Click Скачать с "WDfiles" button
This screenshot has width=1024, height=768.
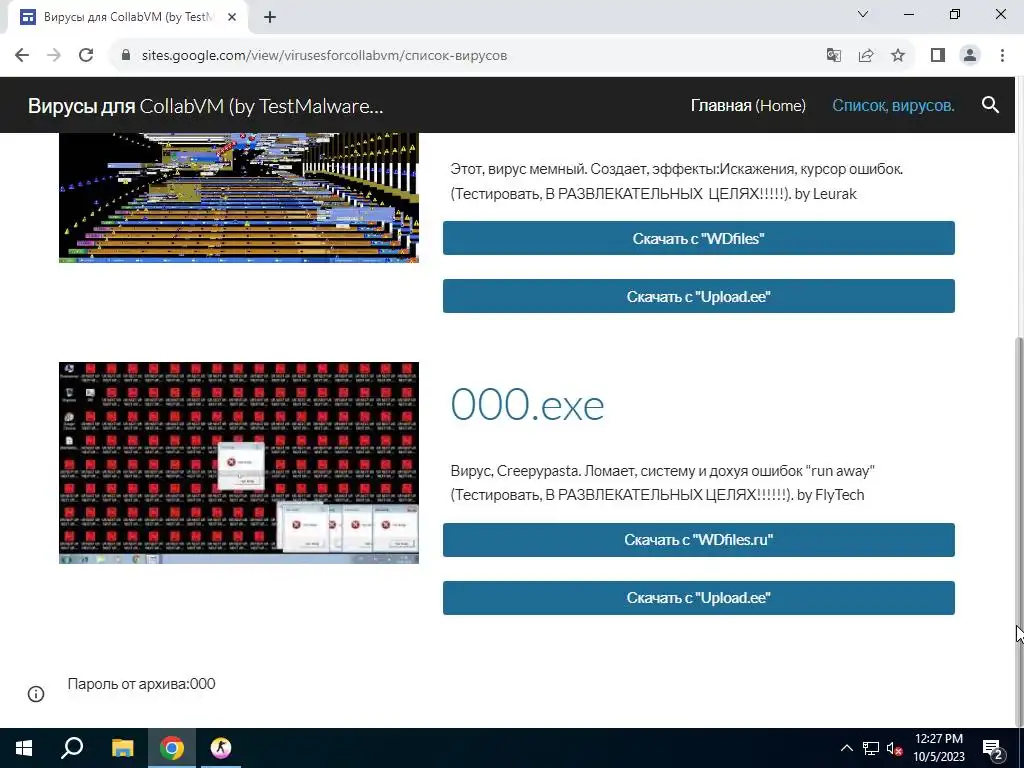(x=698, y=238)
